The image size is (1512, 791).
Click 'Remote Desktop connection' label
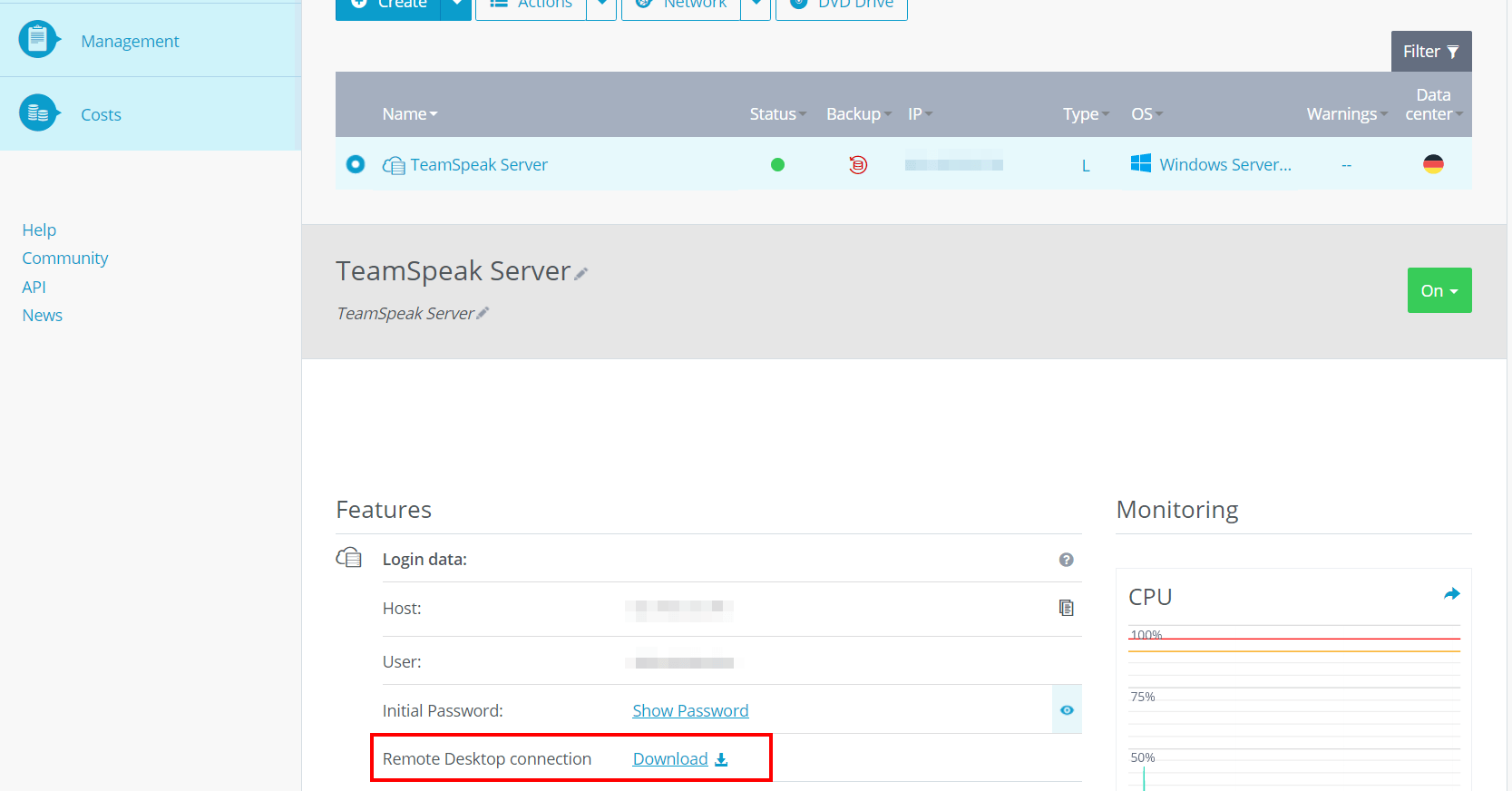click(x=487, y=758)
